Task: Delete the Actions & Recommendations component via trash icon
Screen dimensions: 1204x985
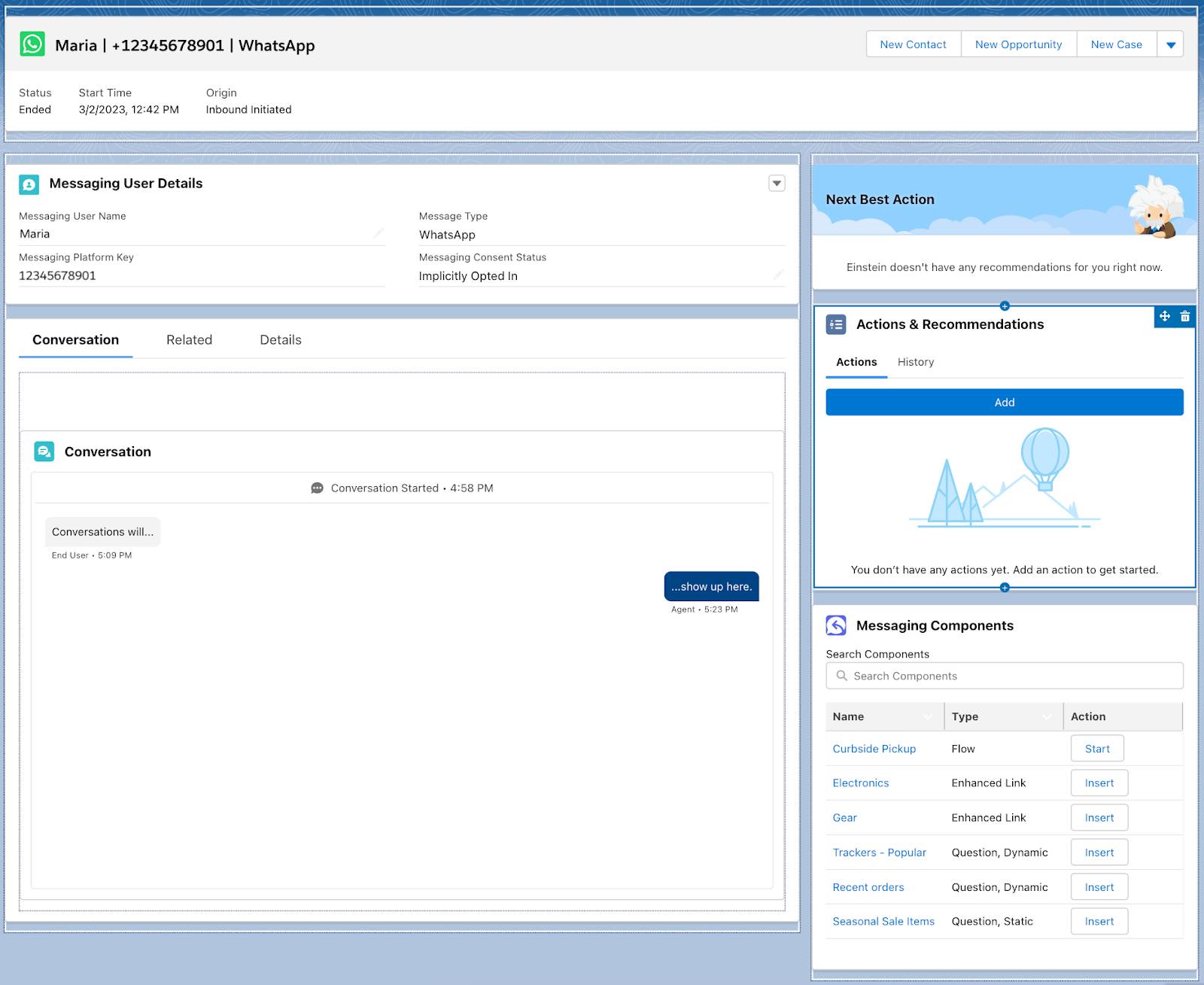Action: pyautogui.click(x=1185, y=317)
